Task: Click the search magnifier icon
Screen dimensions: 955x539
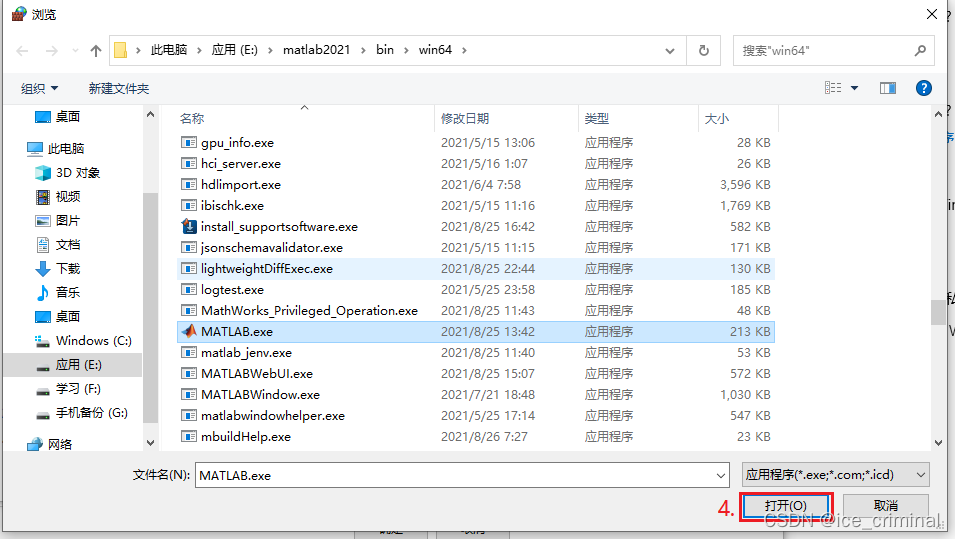Action: (920, 51)
